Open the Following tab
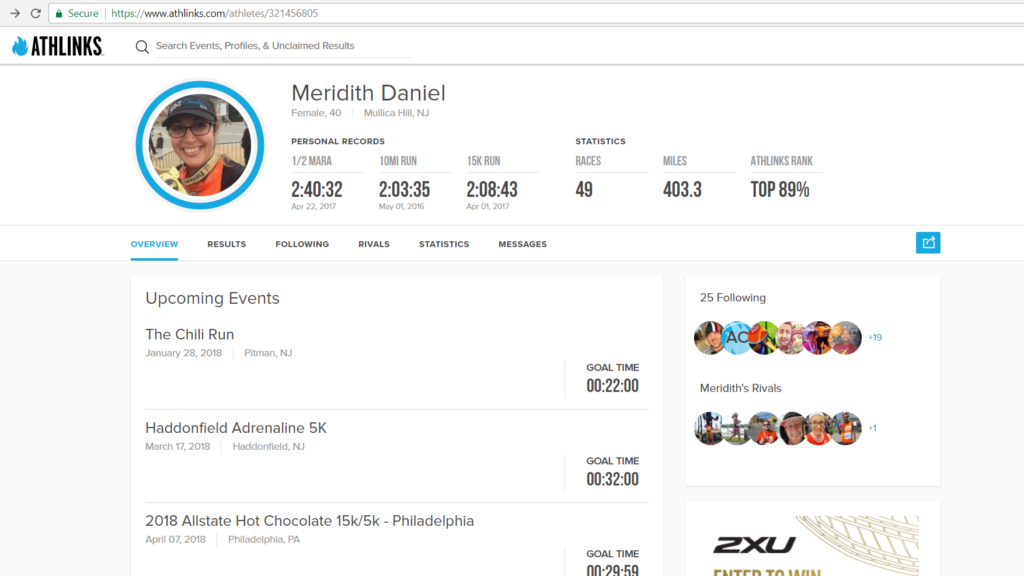 coord(302,244)
